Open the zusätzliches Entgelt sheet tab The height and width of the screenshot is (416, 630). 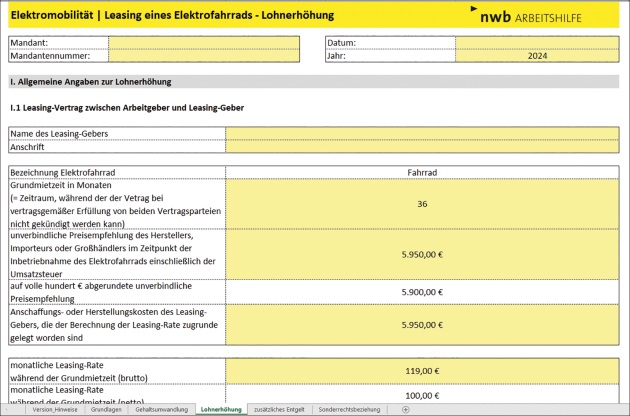[281, 409]
